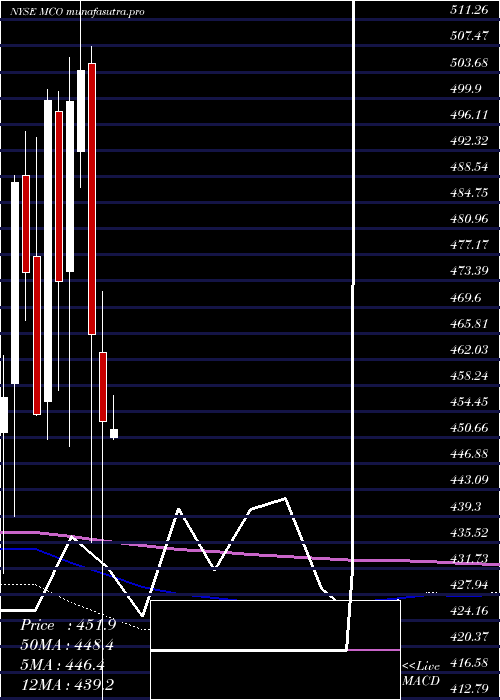Click the 424.16 axis label
The height and width of the screenshot is (700, 500).
[469, 610]
